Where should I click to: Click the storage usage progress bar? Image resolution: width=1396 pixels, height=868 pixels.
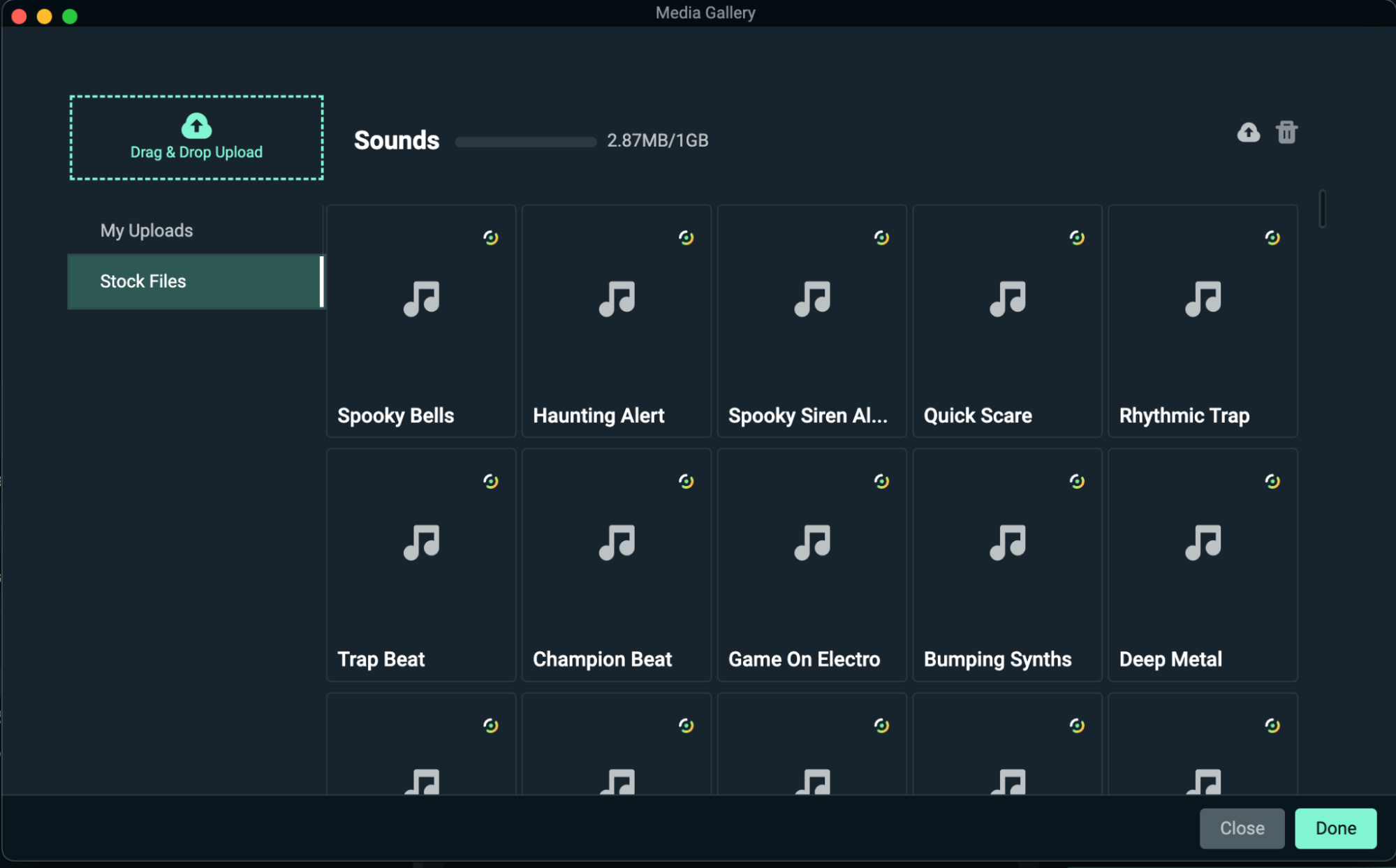(525, 142)
